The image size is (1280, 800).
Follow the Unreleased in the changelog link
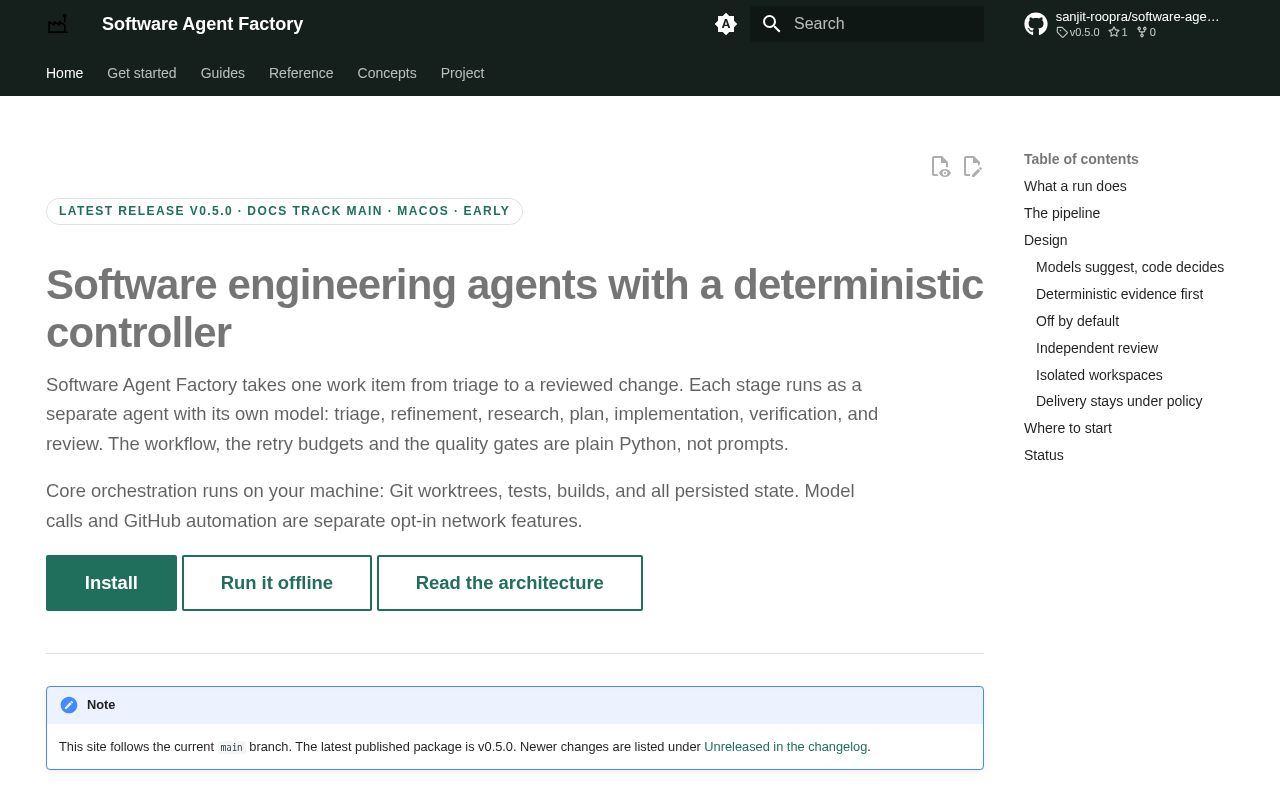pyautogui.click(x=786, y=747)
